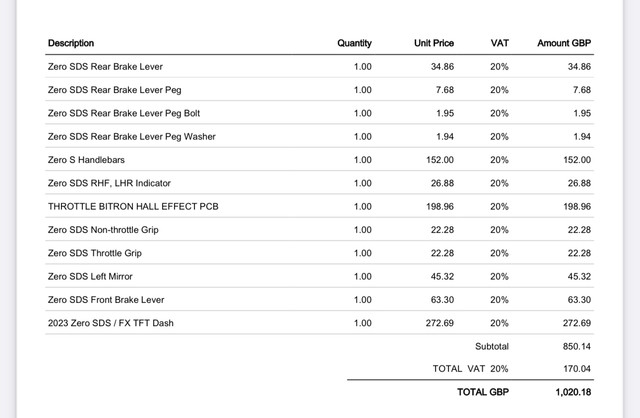Click the 272.69 unit price value
This screenshot has height=418, width=640.
440,323
